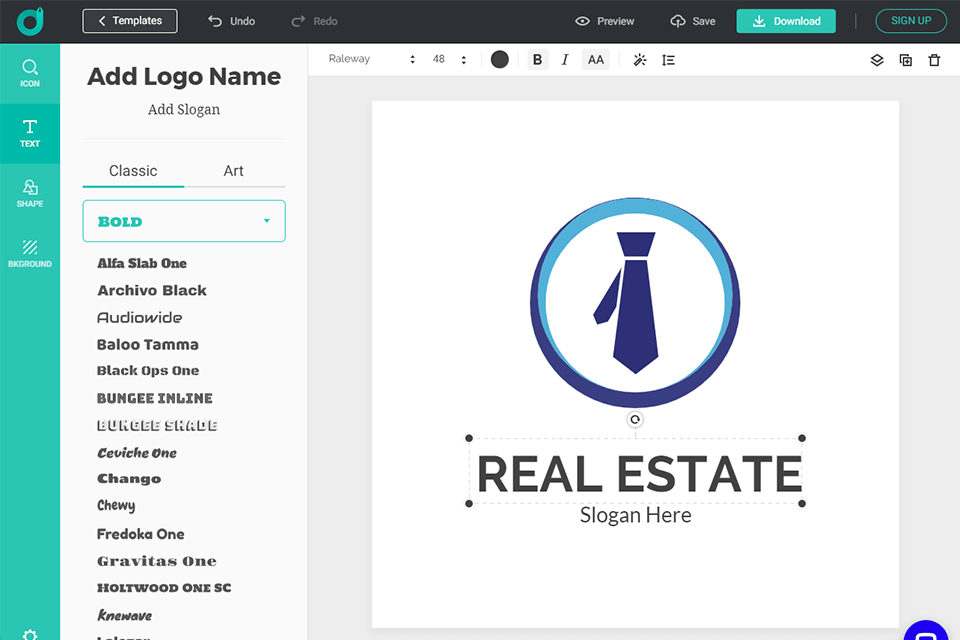Click the text color swatch
960x640 pixels.
(500, 59)
